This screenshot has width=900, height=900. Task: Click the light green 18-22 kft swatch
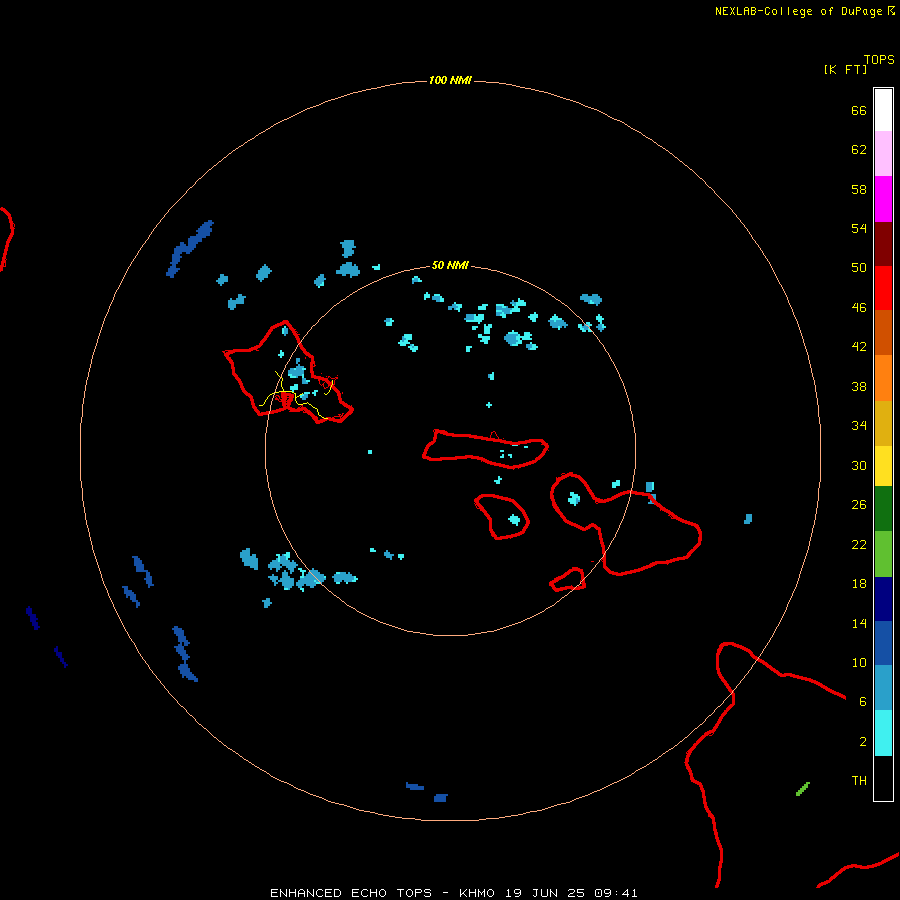pos(883,554)
